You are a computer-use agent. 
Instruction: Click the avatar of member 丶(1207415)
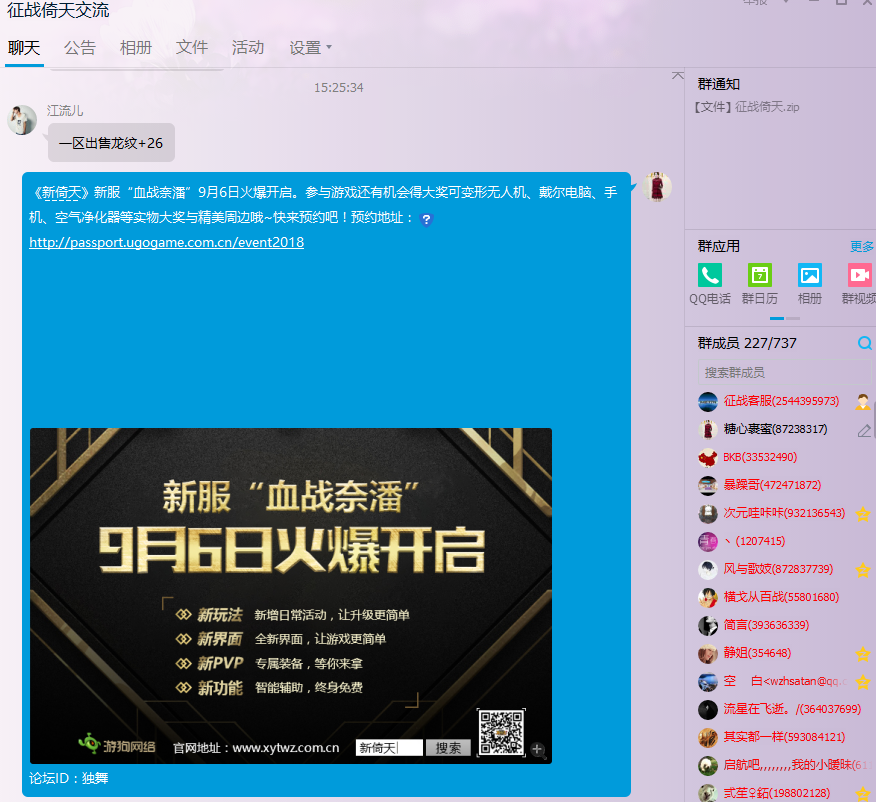[708, 541]
